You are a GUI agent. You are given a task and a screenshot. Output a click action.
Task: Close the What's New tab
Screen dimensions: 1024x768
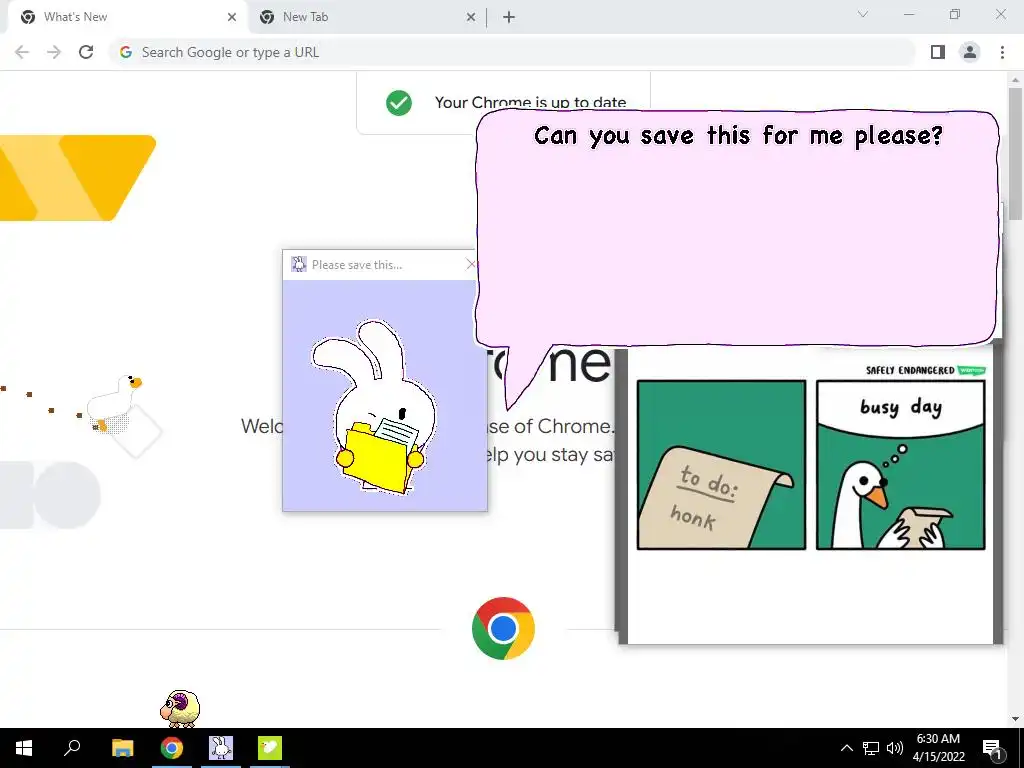click(232, 17)
